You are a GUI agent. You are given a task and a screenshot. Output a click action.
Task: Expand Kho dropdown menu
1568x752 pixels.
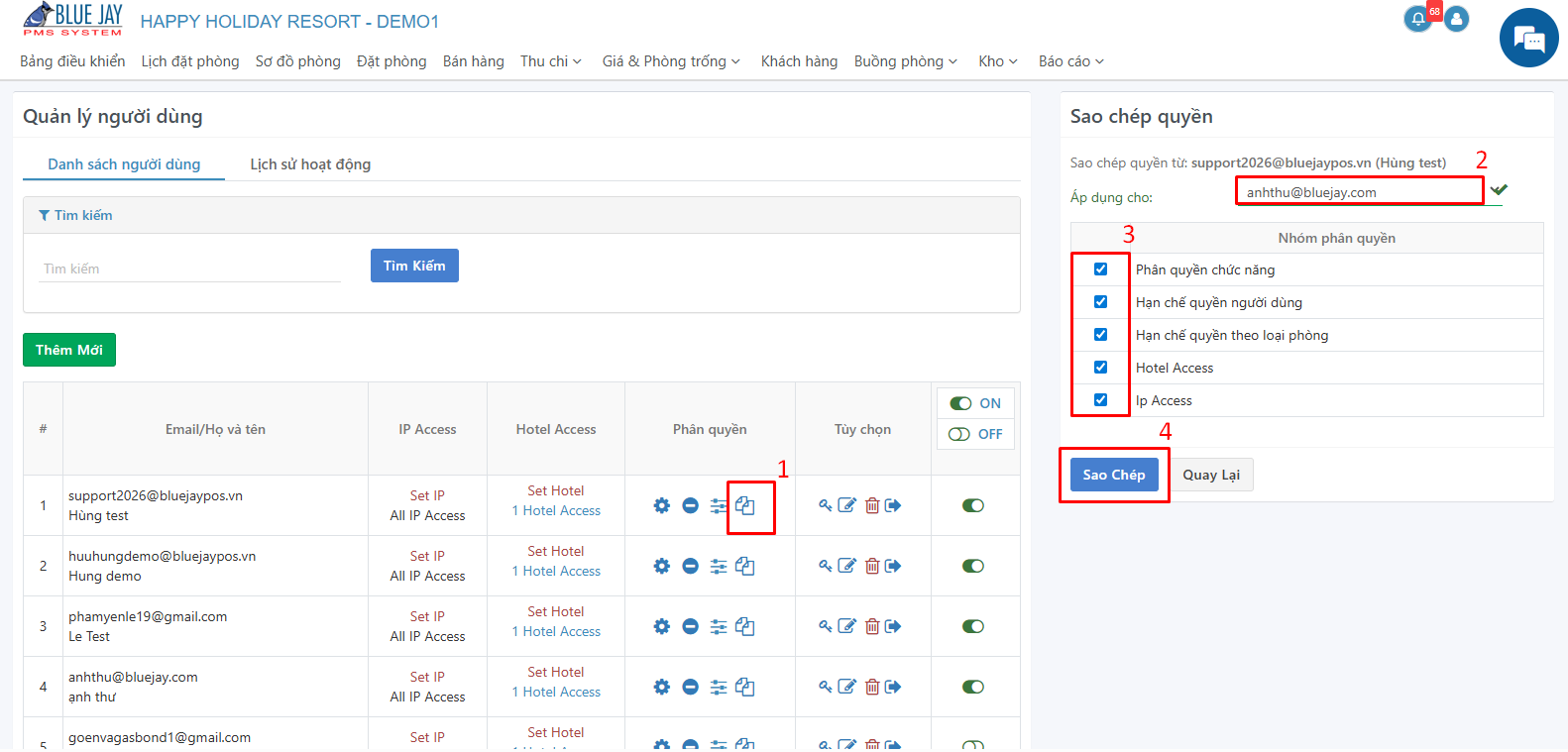tap(998, 61)
